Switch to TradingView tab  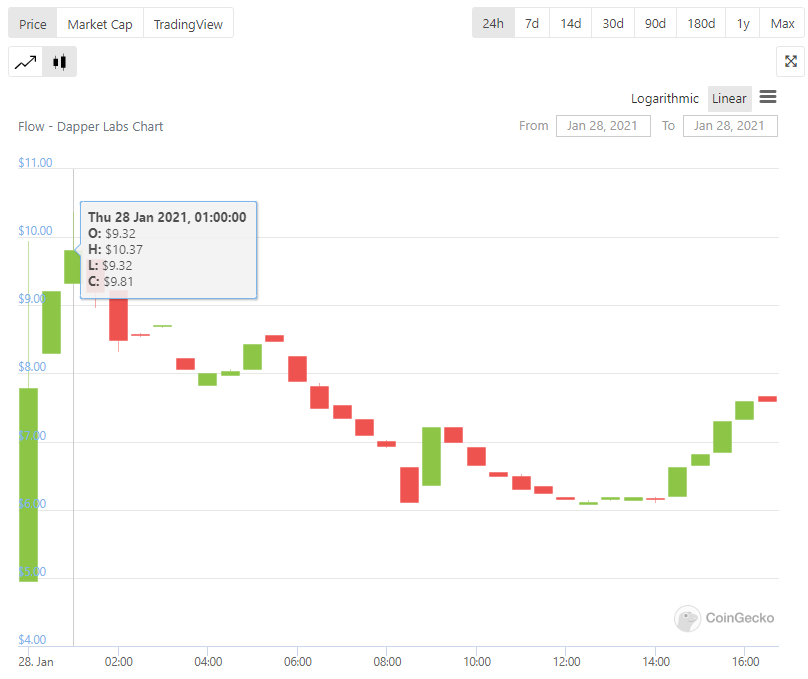tap(188, 24)
